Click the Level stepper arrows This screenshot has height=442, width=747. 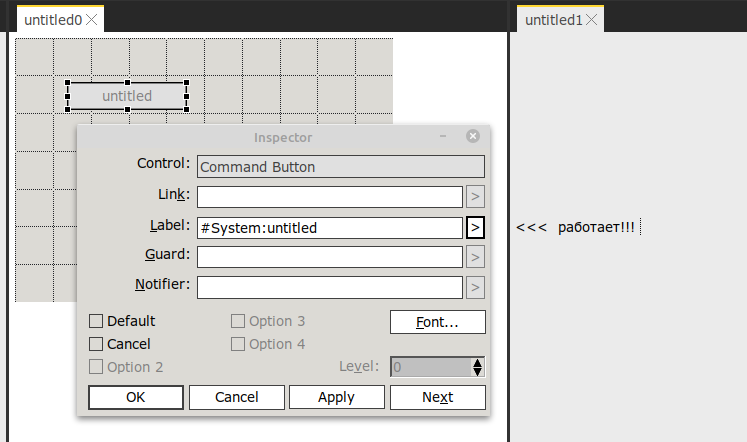tap(478, 367)
